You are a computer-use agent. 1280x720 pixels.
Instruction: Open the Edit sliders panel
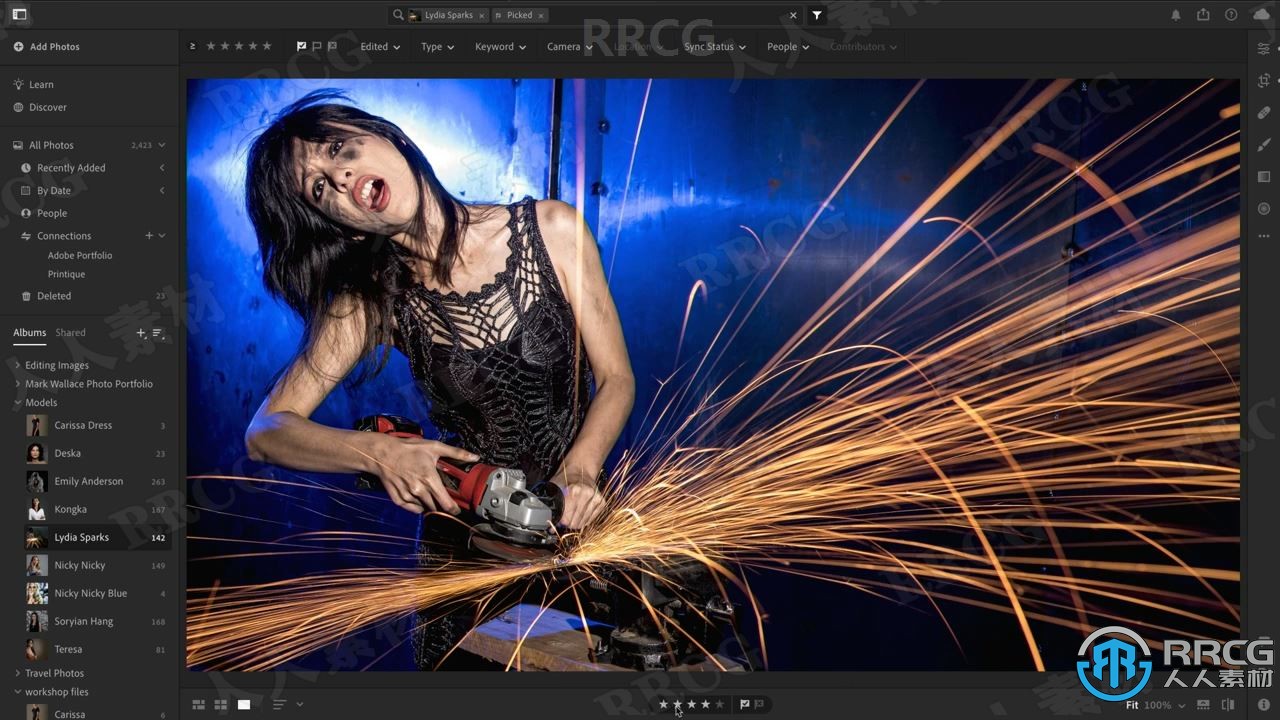click(1264, 48)
